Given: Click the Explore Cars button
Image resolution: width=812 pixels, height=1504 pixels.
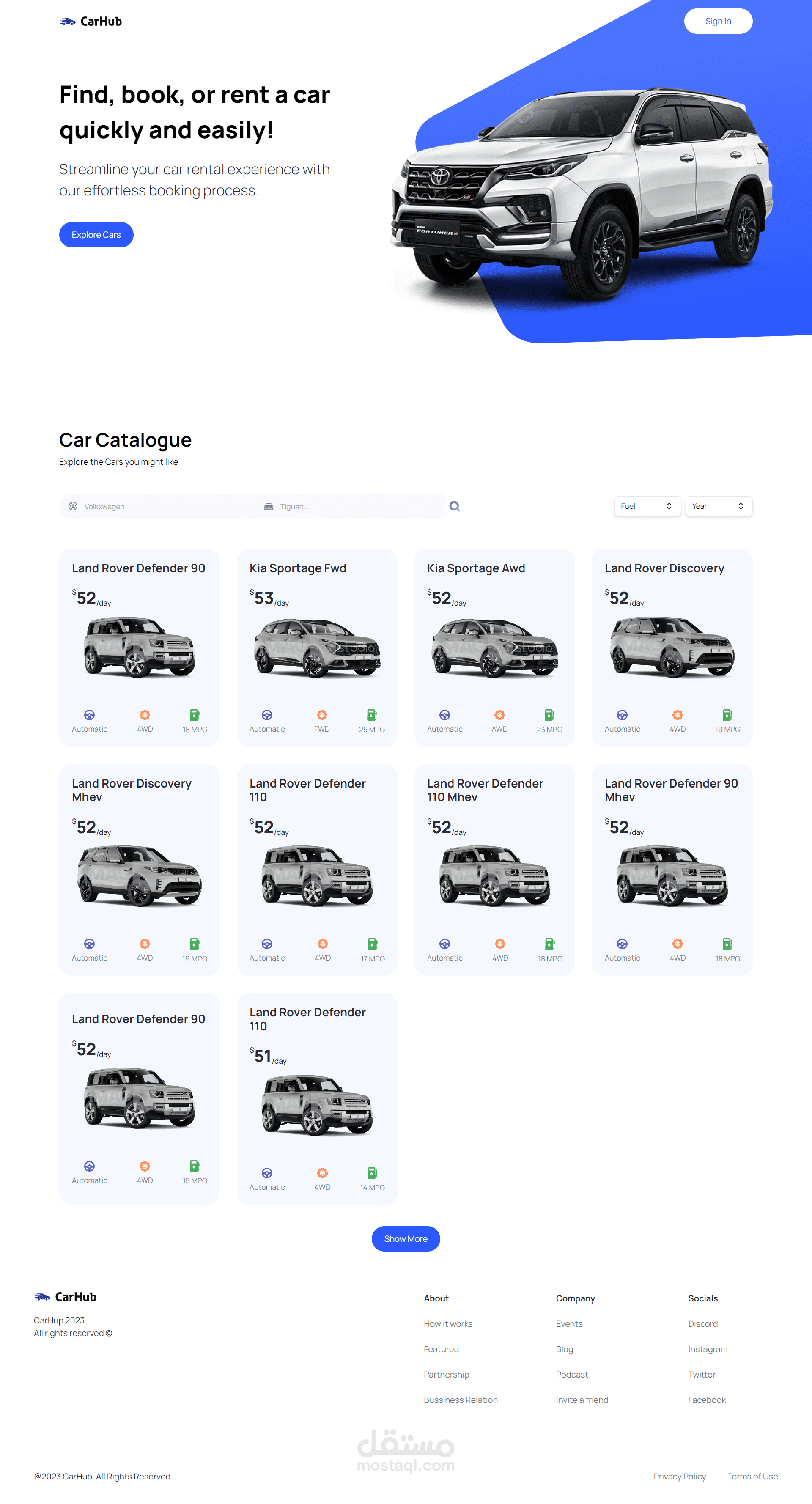Looking at the screenshot, I should 96,235.
